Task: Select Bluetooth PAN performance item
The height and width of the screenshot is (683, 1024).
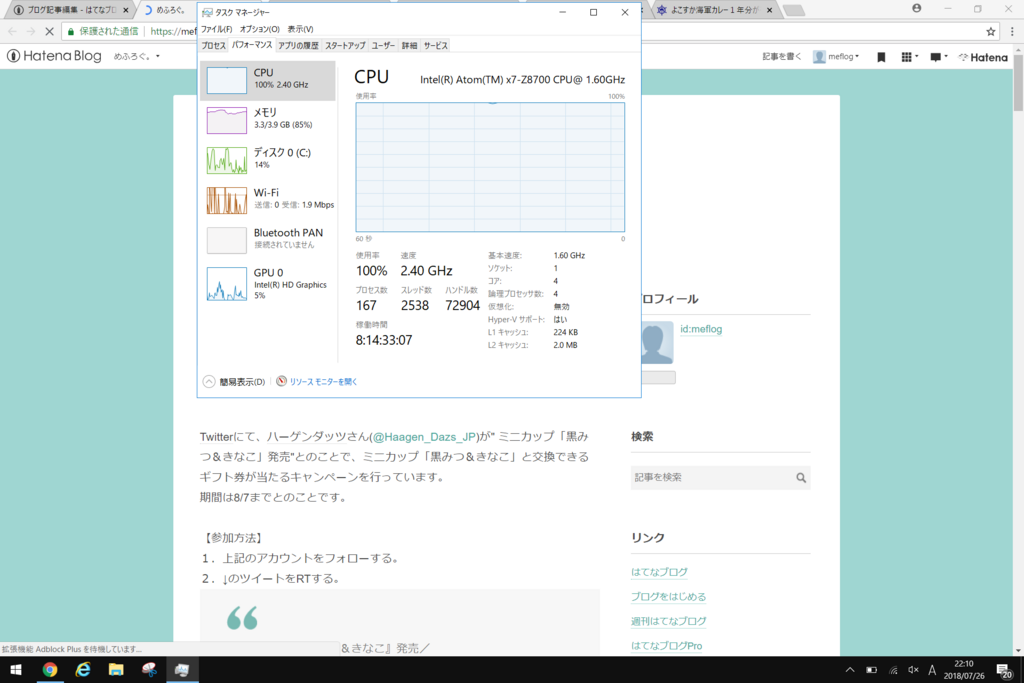Action: (x=268, y=240)
